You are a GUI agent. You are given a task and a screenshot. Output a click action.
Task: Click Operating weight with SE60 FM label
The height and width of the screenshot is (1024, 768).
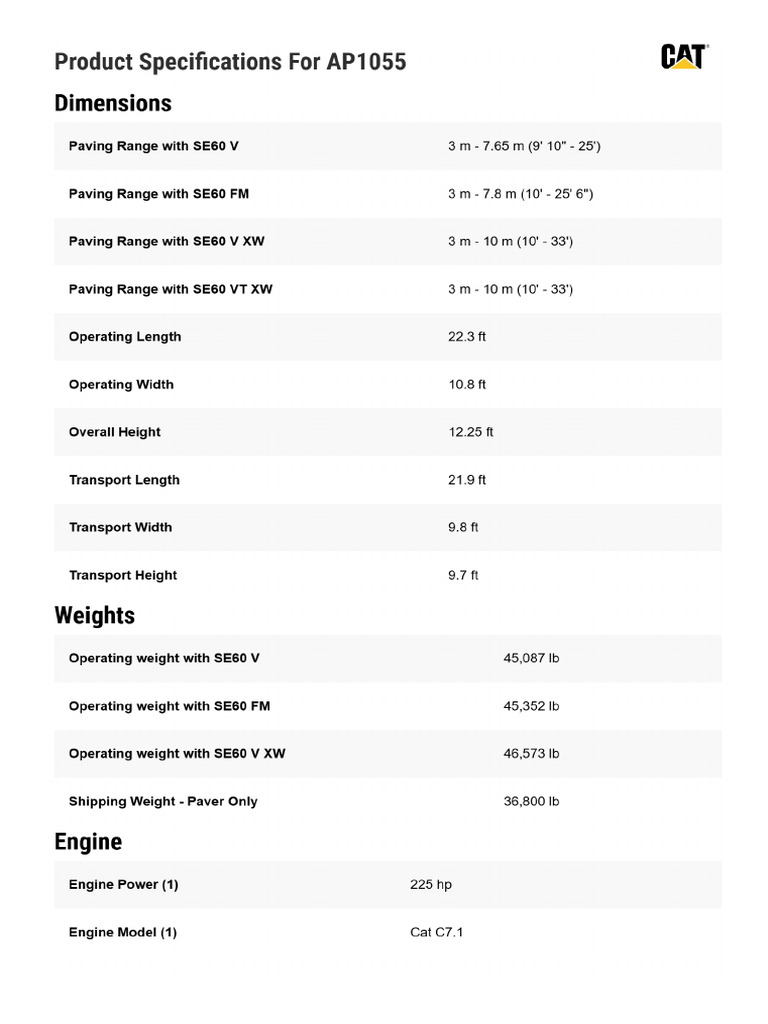point(169,706)
